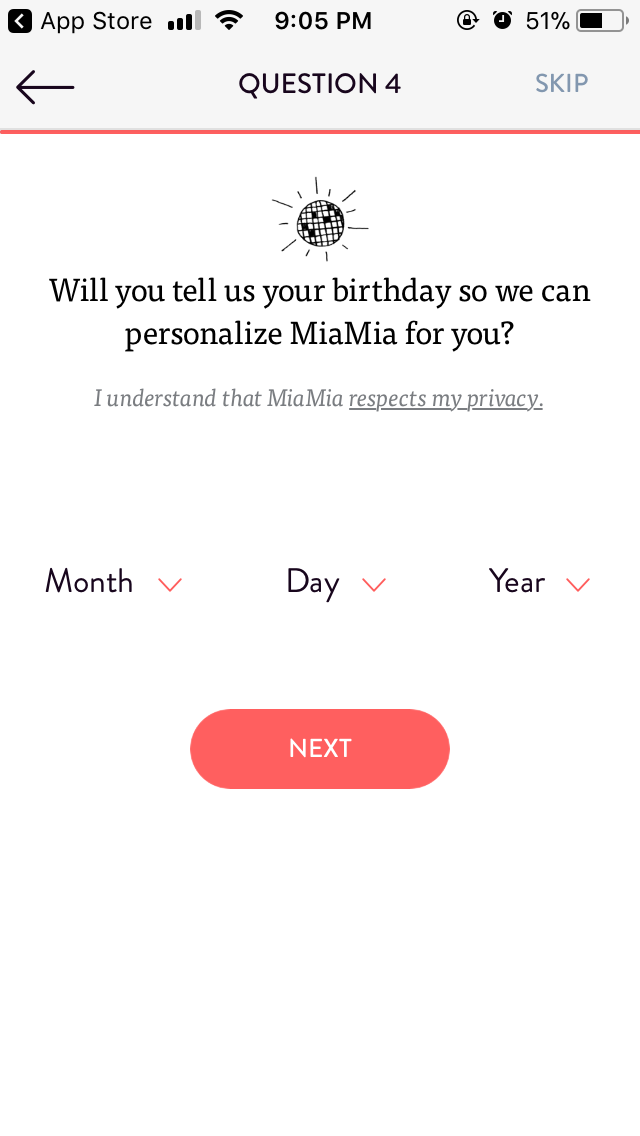
Task: Tap the alarm clock status icon
Action: (503, 20)
